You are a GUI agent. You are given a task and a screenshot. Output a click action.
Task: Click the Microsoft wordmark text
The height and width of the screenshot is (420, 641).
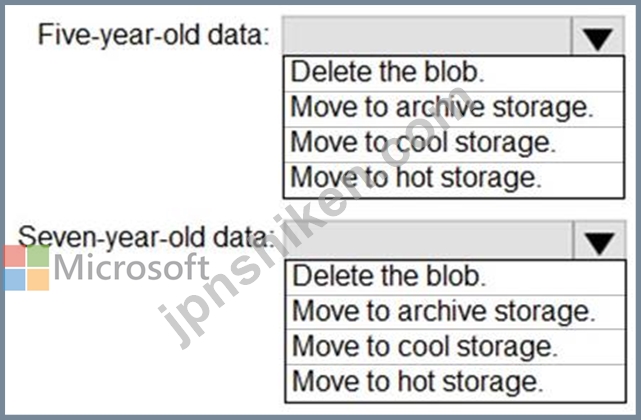click(x=132, y=267)
